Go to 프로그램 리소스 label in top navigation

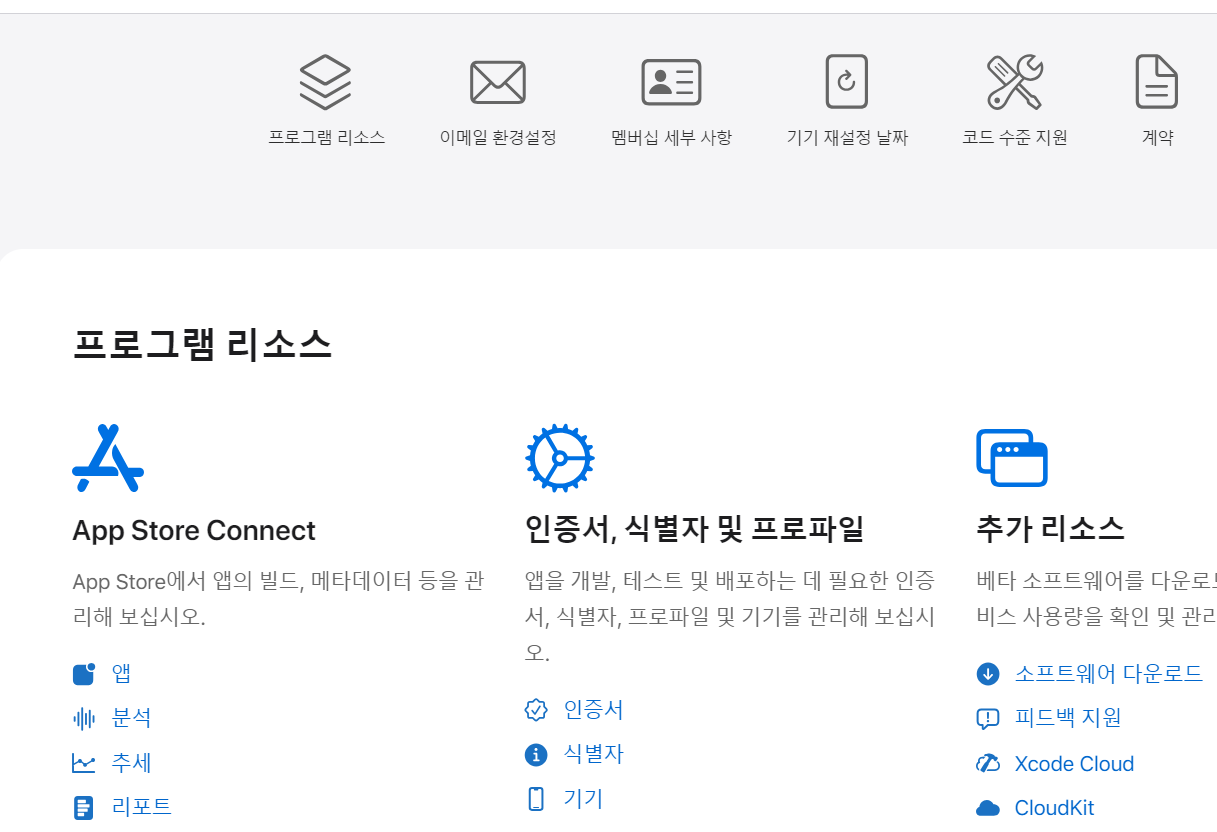pyautogui.click(x=326, y=138)
